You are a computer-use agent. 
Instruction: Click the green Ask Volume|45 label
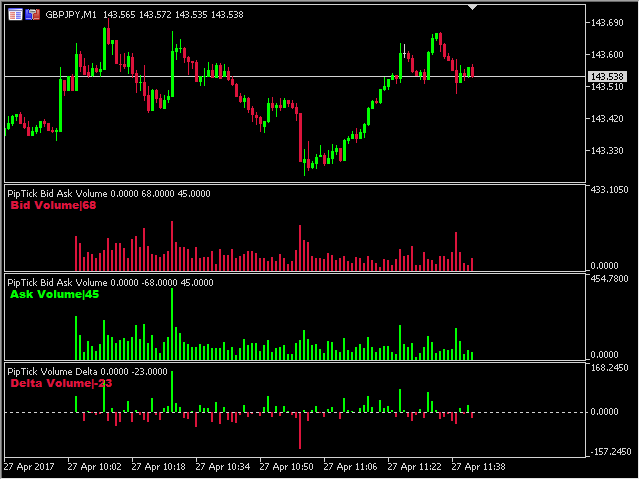point(54,294)
